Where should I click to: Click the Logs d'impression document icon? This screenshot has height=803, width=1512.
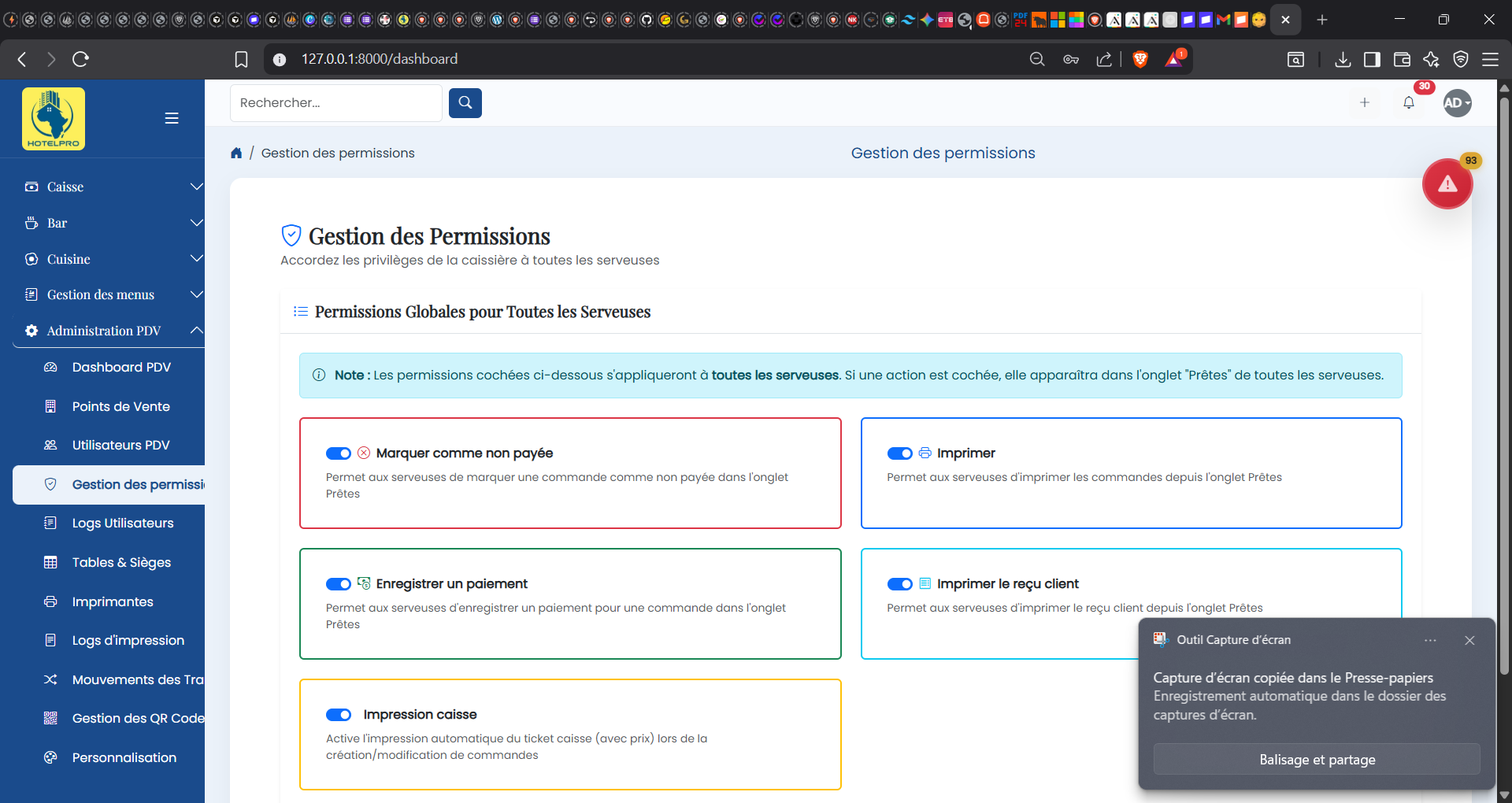pyautogui.click(x=50, y=640)
